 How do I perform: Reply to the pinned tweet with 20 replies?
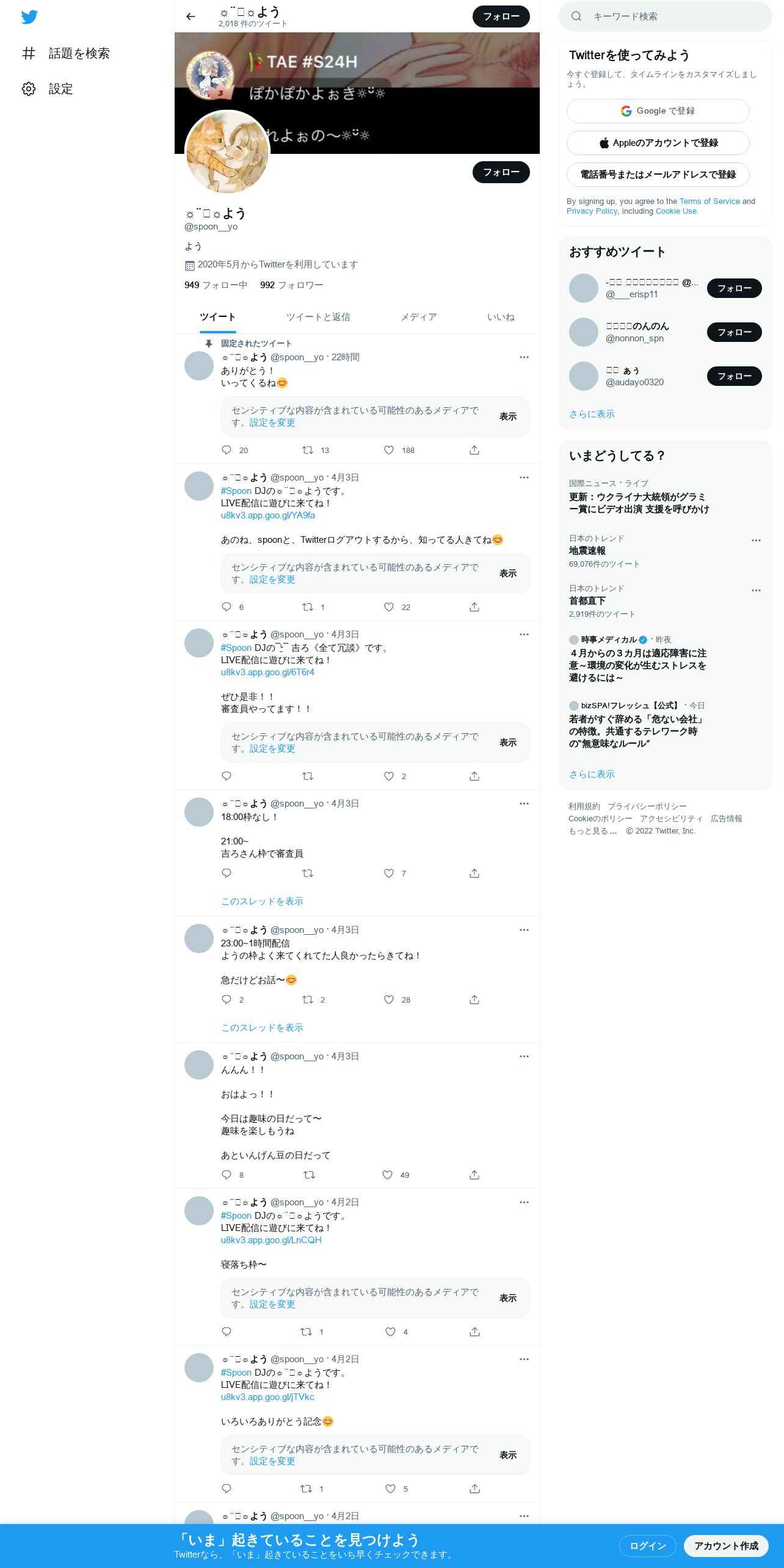(x=227, y=450)
